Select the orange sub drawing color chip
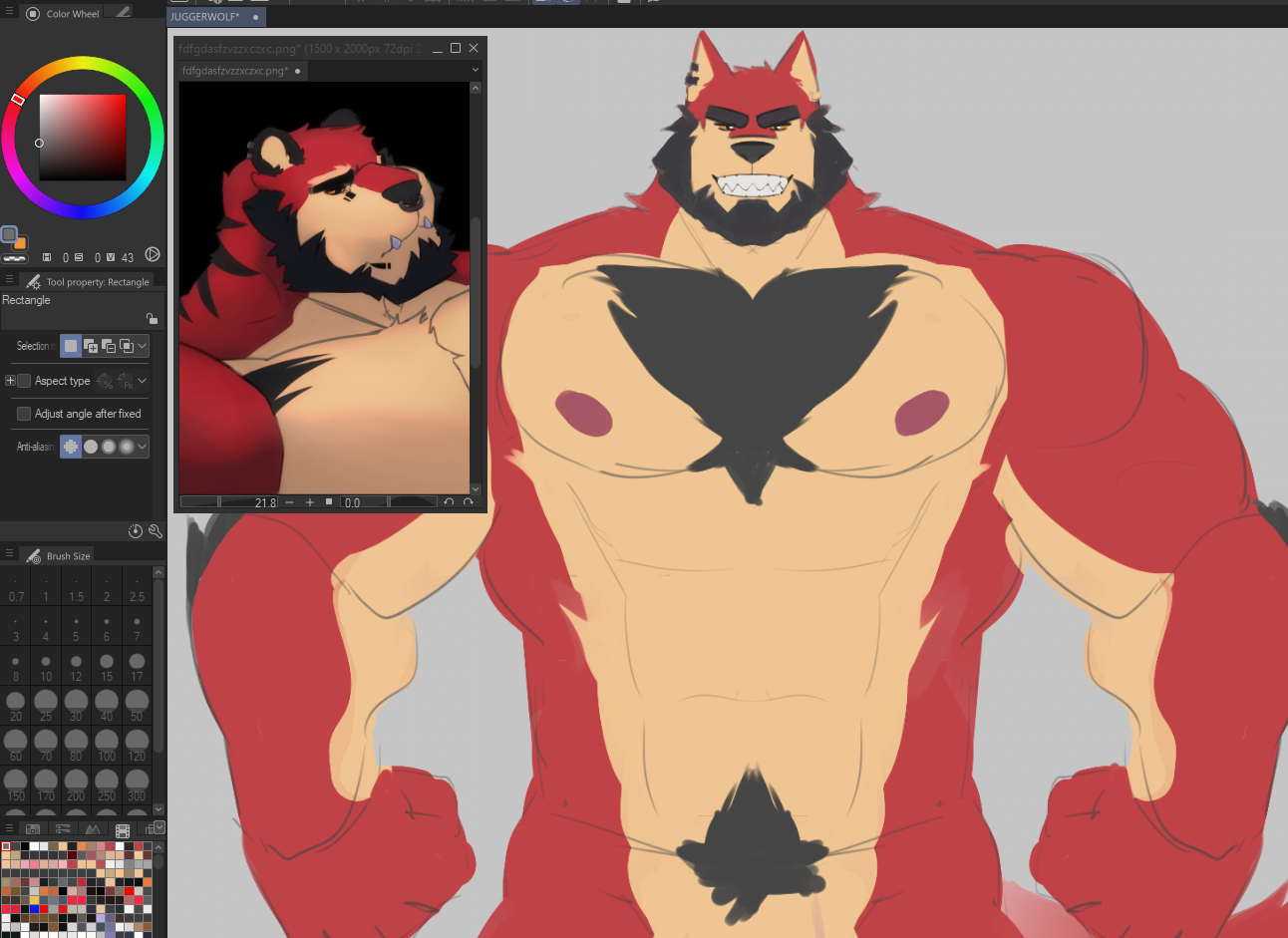The height and width of the screenshot is (938, 1288). coord(20,243)
